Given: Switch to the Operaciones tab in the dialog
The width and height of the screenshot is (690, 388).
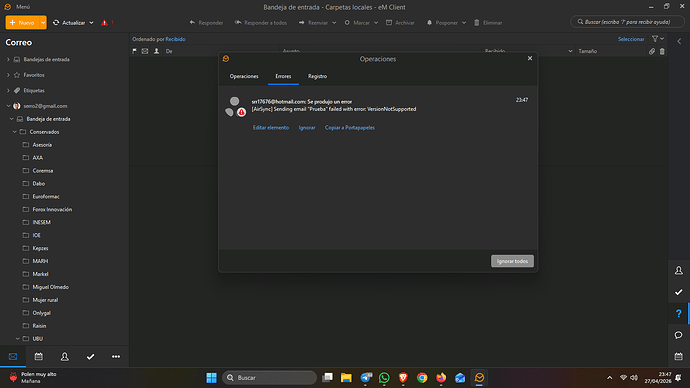Looking at the screenshot, I should click(244, 76).
